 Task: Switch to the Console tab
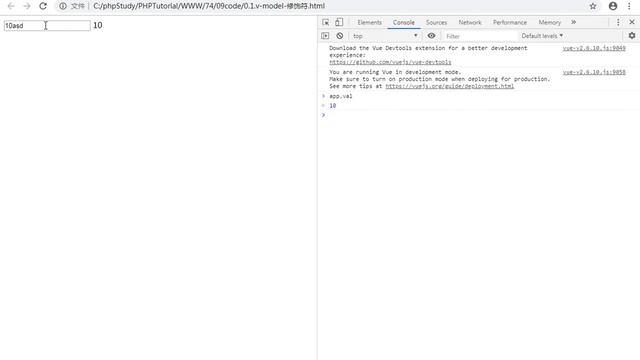tap(404, 22)
